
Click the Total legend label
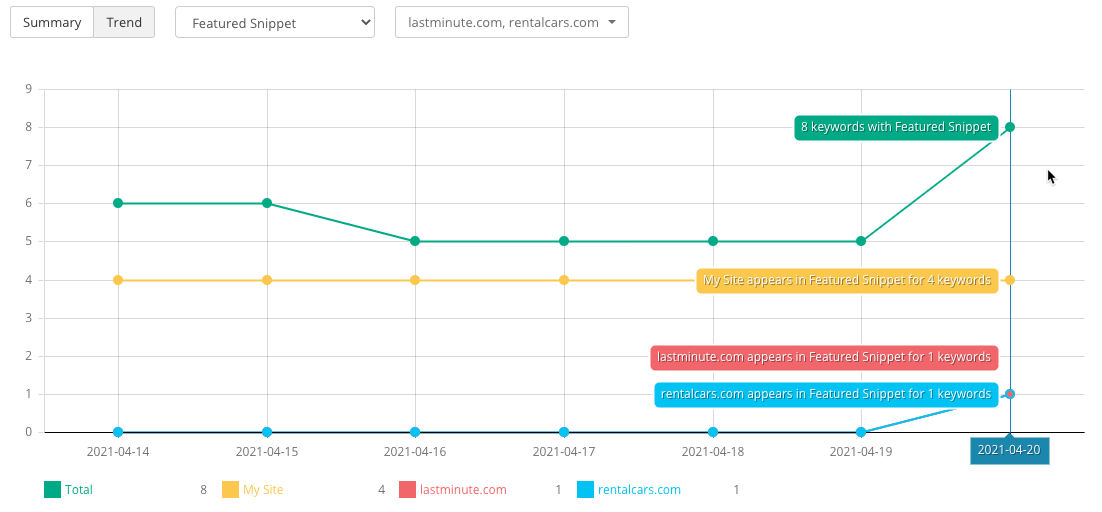(x=79, y=490)
